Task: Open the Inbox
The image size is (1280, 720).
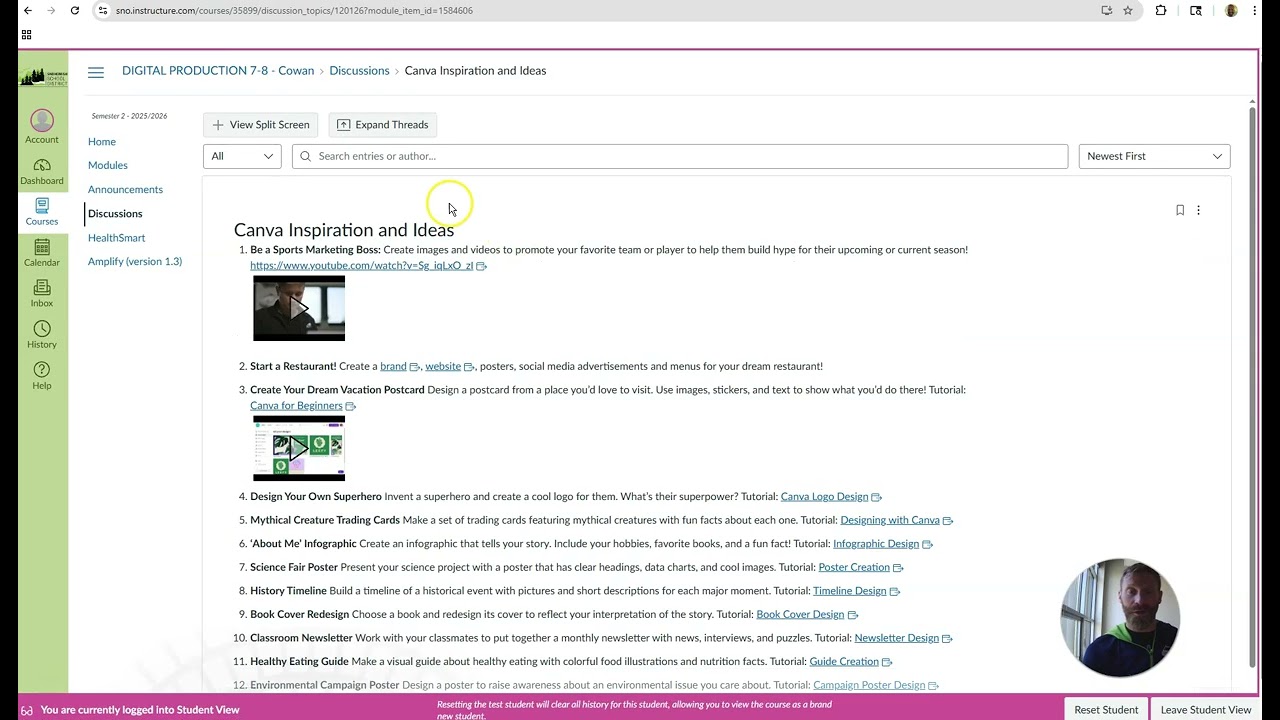Action: (42, 294)
